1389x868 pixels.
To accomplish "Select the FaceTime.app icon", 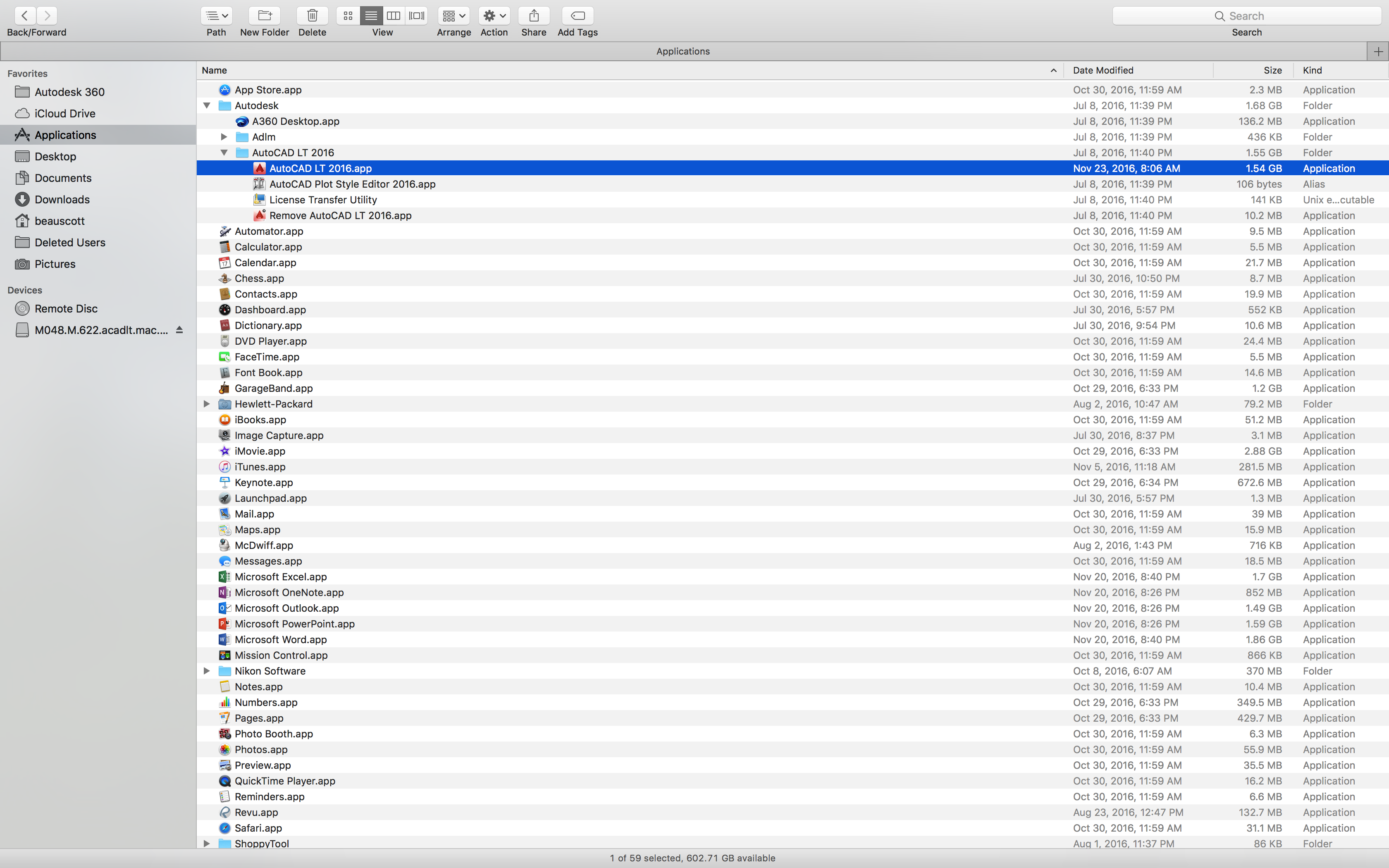I will click(224, 356).
